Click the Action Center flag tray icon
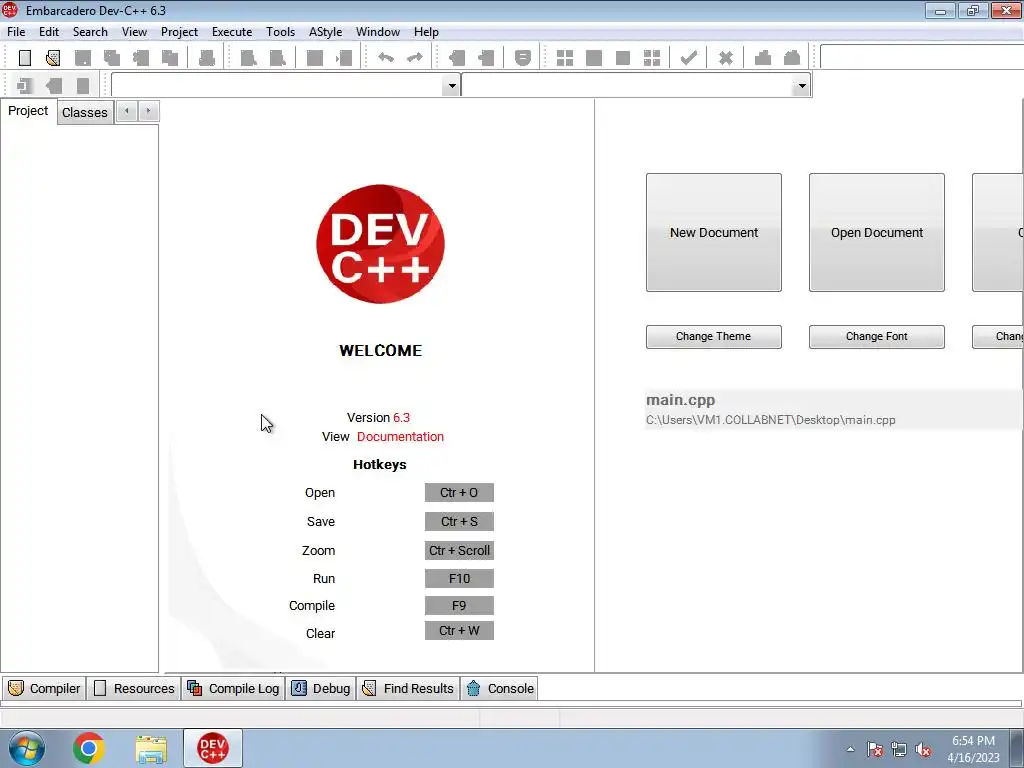The height and width of the screenshot is (768, 1024). click(x=875, y=750)
